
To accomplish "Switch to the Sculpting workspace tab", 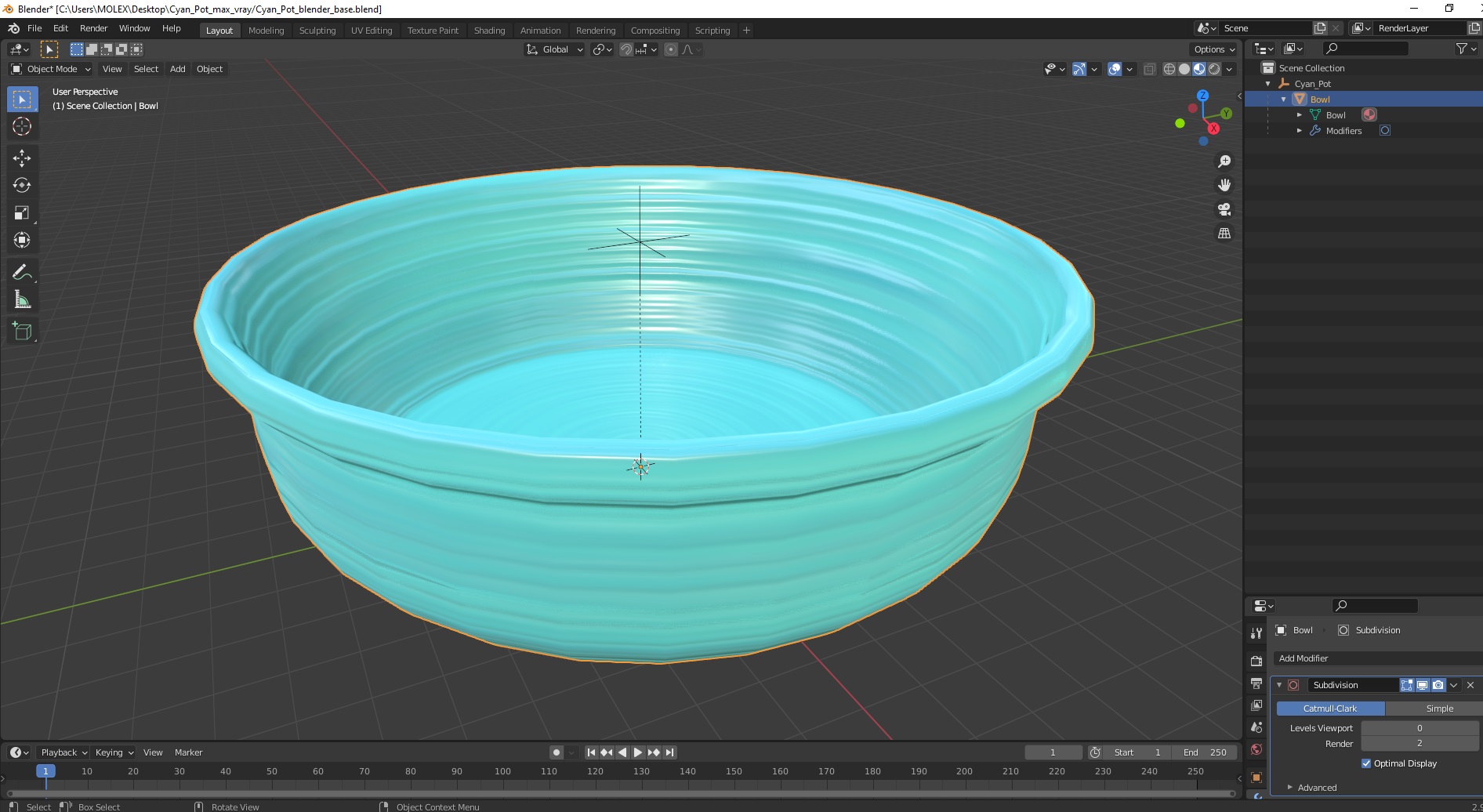I will point(317,31).
